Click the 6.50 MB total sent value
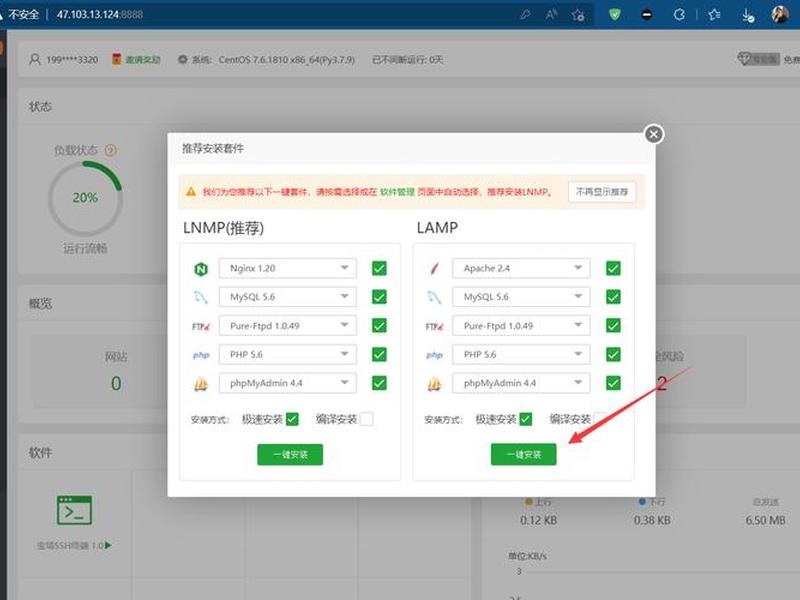 pyautogui.click(x=765, y=520)
